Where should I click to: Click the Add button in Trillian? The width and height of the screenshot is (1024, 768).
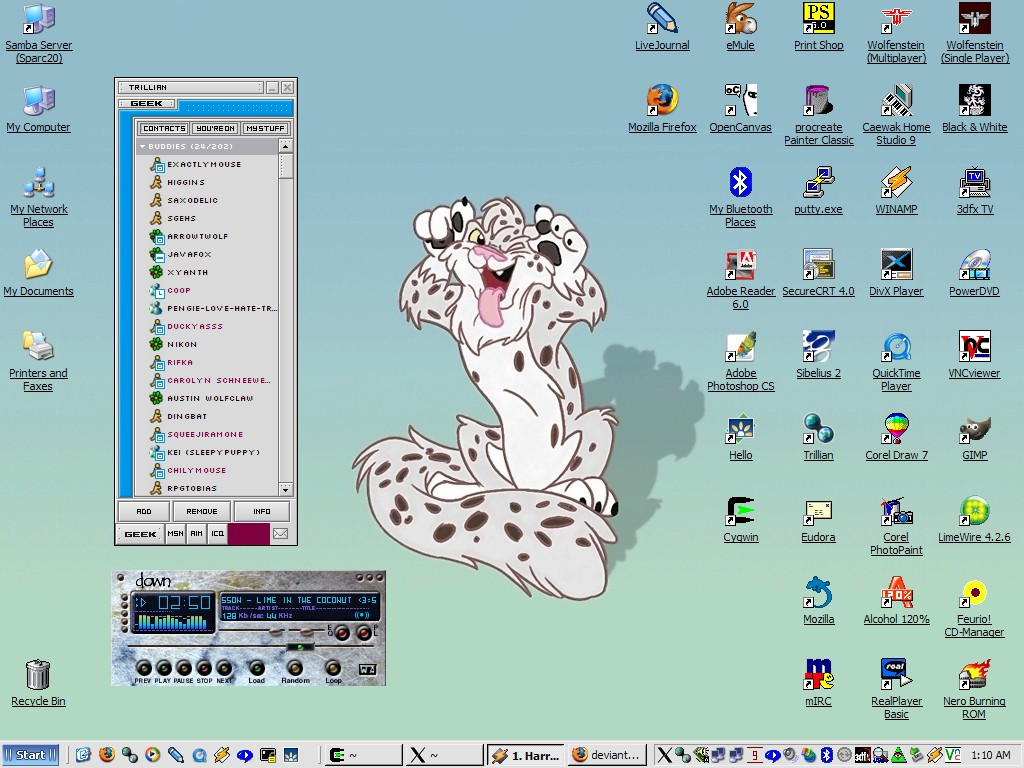(144, 511)
